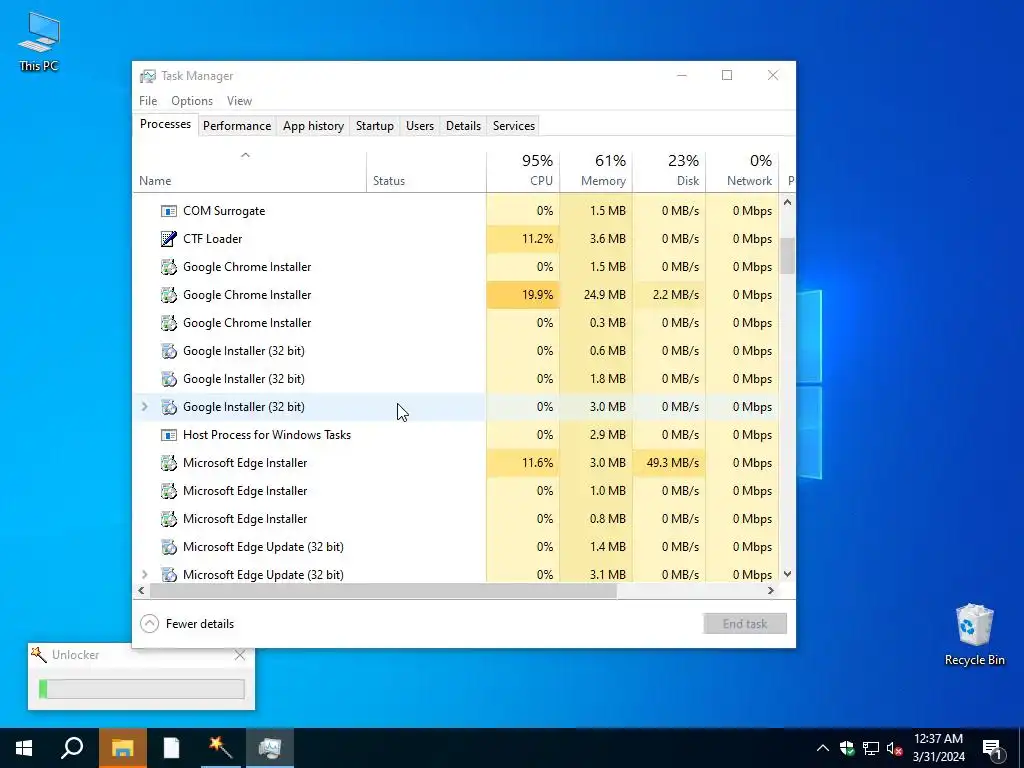The width and height of the screenshot is (1024, 768).
Task: Expand the highlighted Google Installer (32 bit) row
Action: pos(144,407)
